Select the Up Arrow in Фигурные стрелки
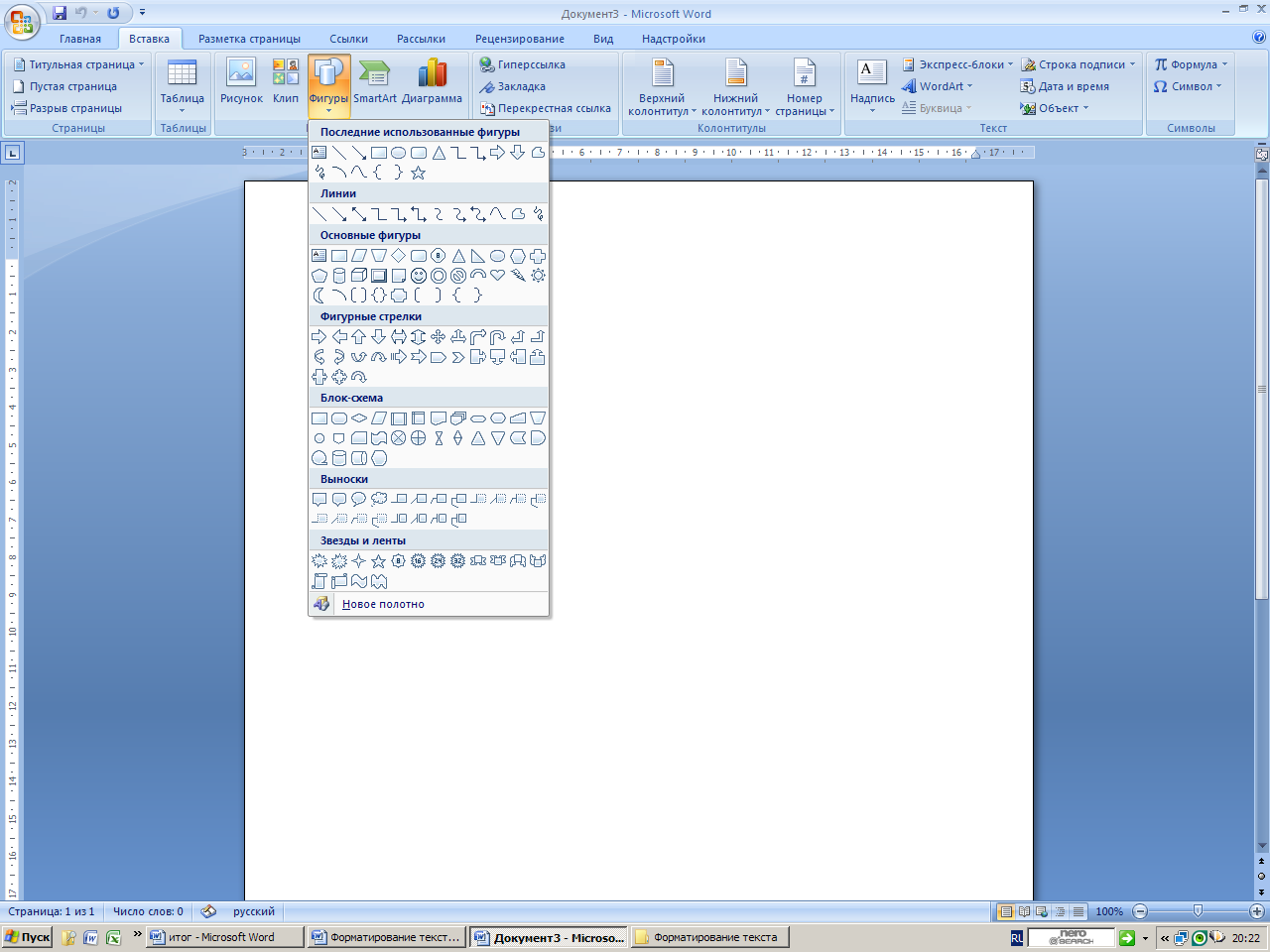 click(359, 337)
